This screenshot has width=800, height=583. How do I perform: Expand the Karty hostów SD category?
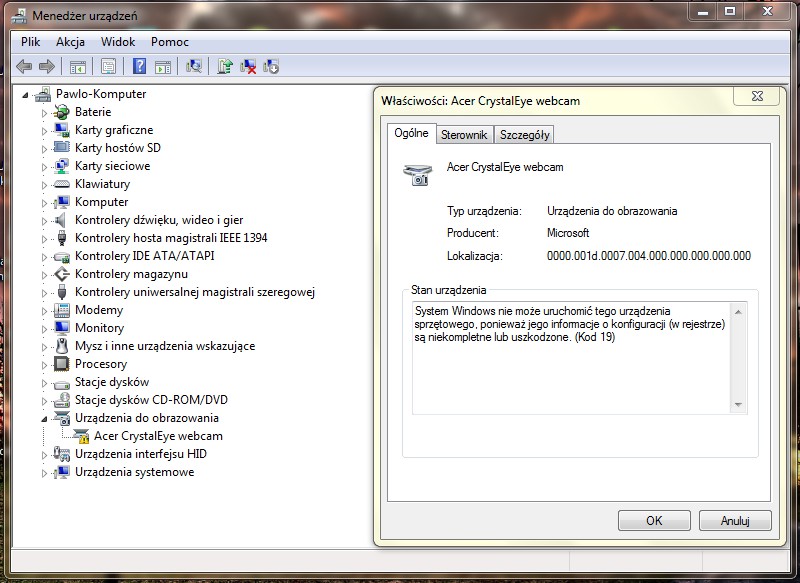[x=44, y=149]
